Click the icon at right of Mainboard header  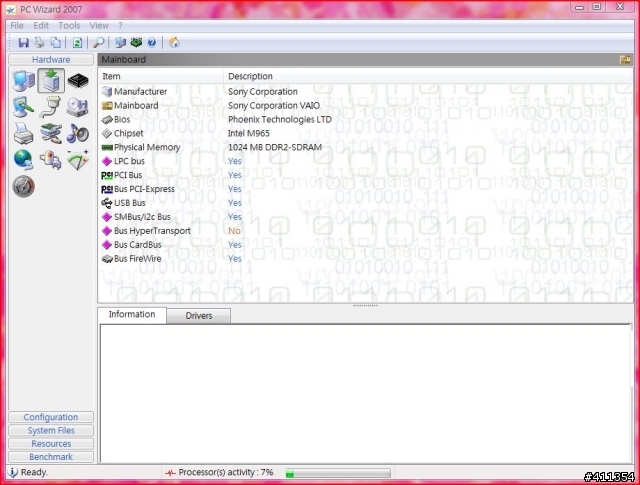click(625, 60)
